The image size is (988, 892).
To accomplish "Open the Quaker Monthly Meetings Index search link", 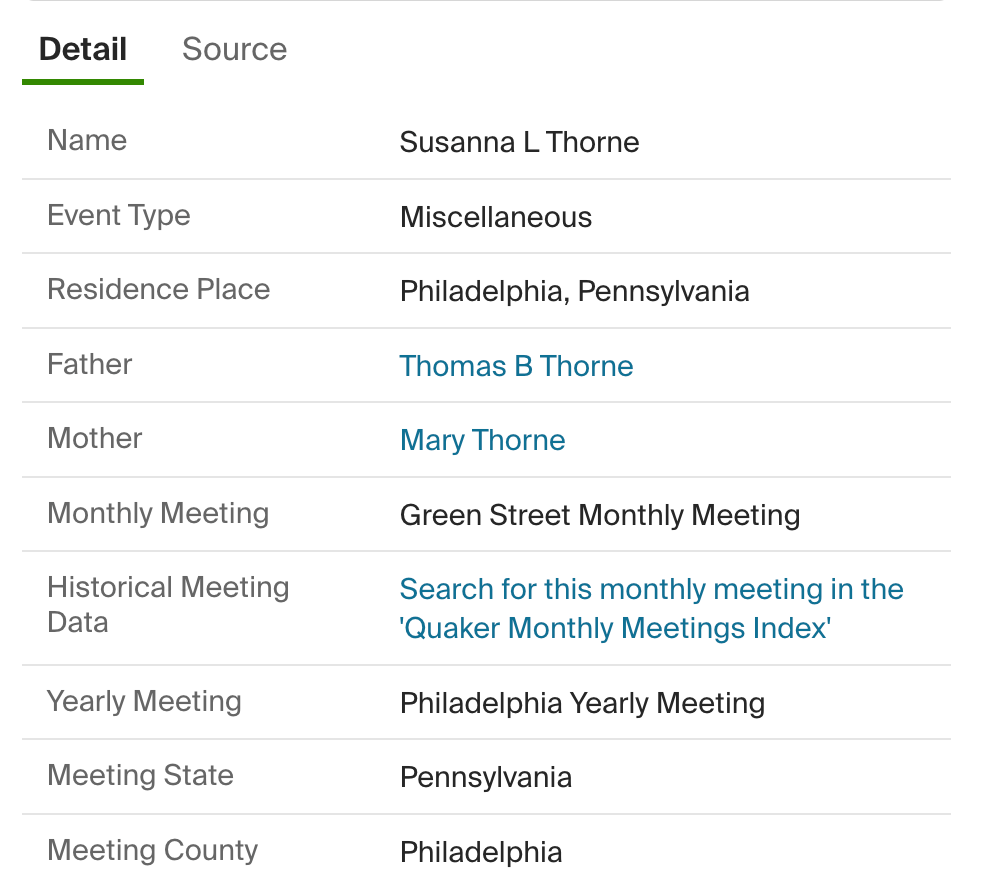I will click(x=651, y=608).
